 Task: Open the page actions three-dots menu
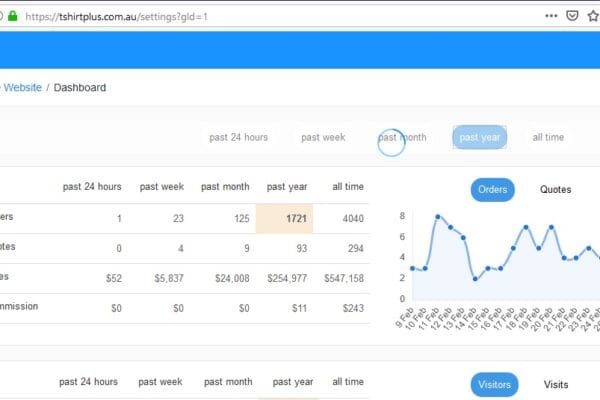[551, 16]
